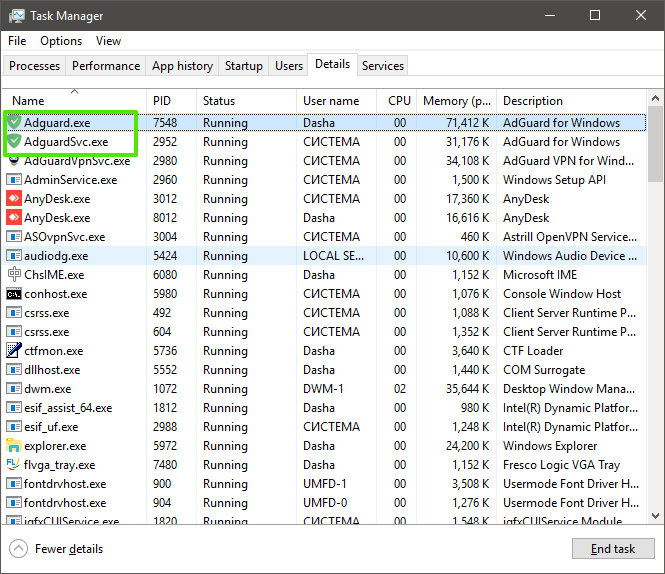Switch to the Processes tab
This screenshot has height=574, width=665.
coord(34,66)
